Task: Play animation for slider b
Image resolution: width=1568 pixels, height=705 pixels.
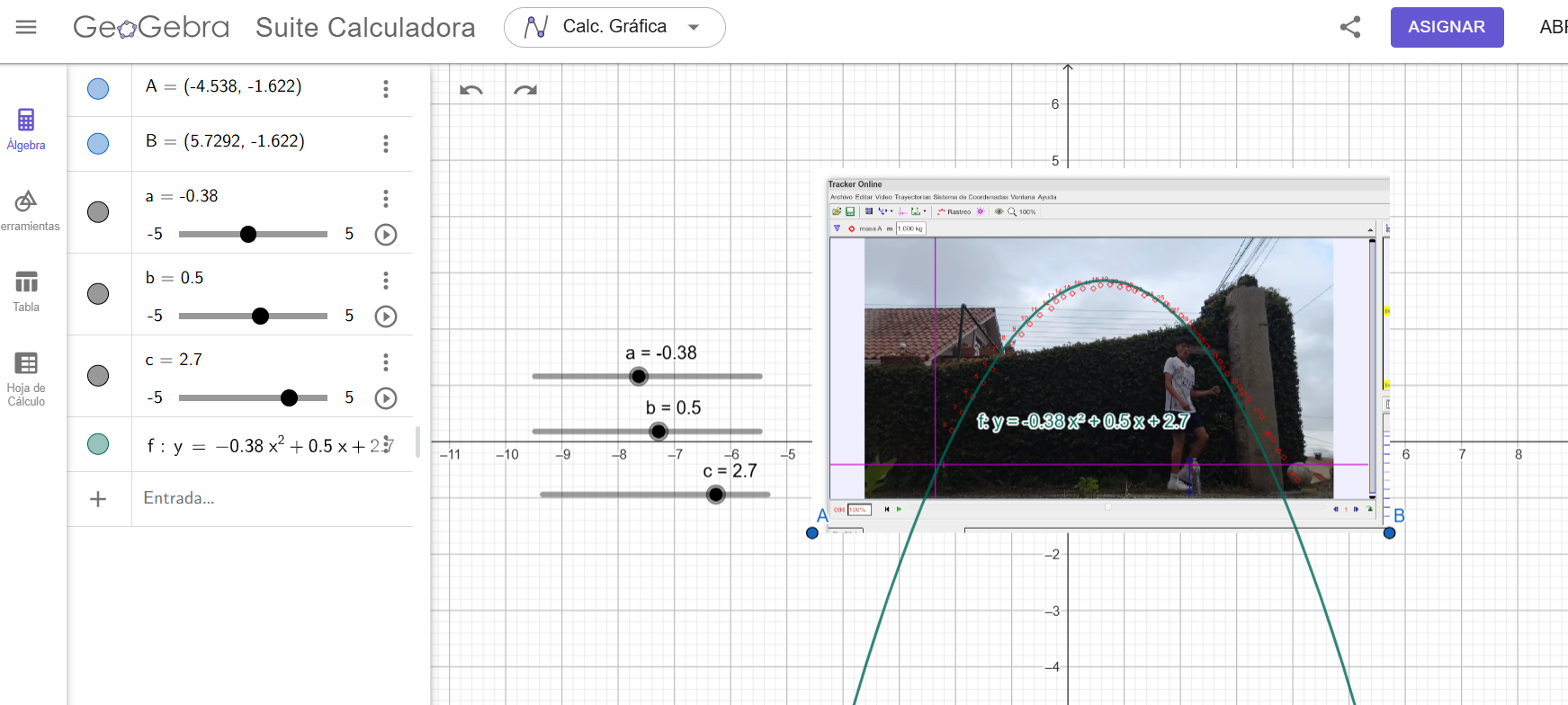Action: [x=386, y=317]
